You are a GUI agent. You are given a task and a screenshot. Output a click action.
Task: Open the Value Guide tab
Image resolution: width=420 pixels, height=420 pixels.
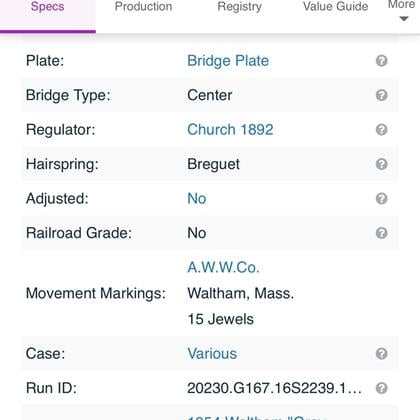pos(335,7)
